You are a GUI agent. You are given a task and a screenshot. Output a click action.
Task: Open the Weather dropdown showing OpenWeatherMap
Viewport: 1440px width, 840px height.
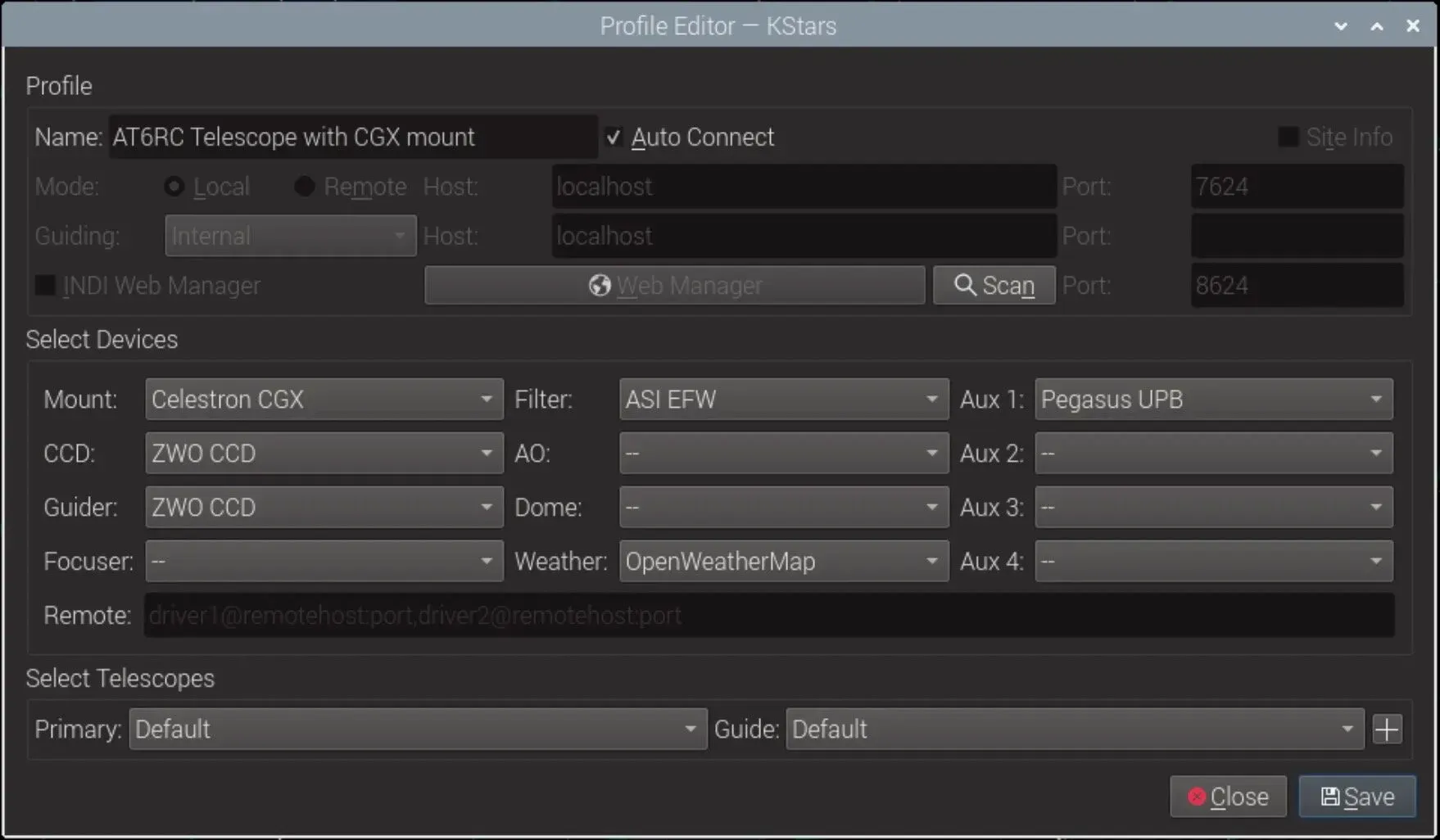point(783,562)
